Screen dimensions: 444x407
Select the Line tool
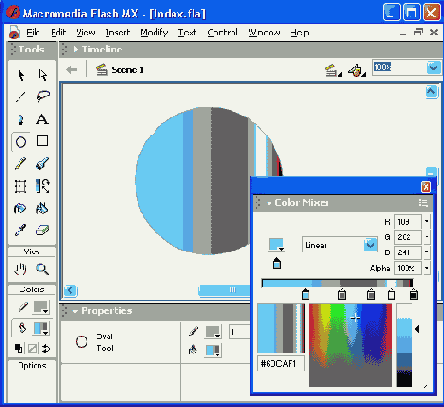tap(21, 97)
